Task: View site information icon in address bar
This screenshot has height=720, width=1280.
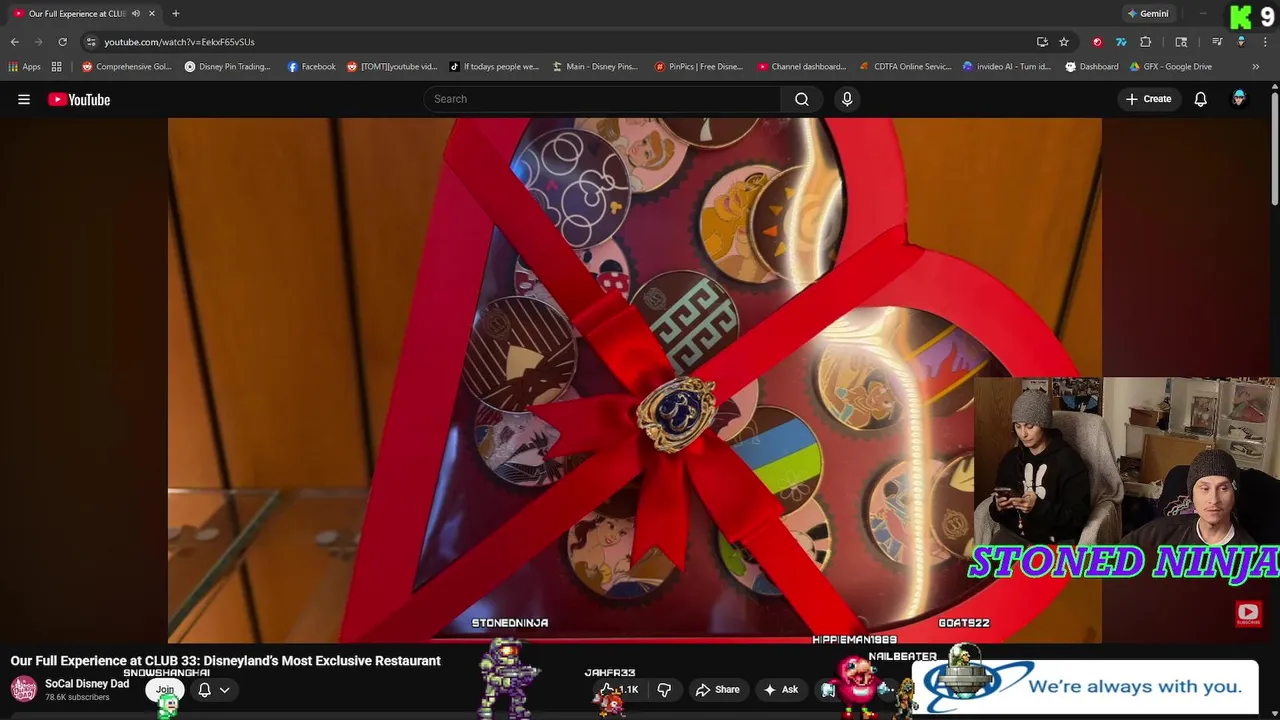Action: (x=91, y=42)
